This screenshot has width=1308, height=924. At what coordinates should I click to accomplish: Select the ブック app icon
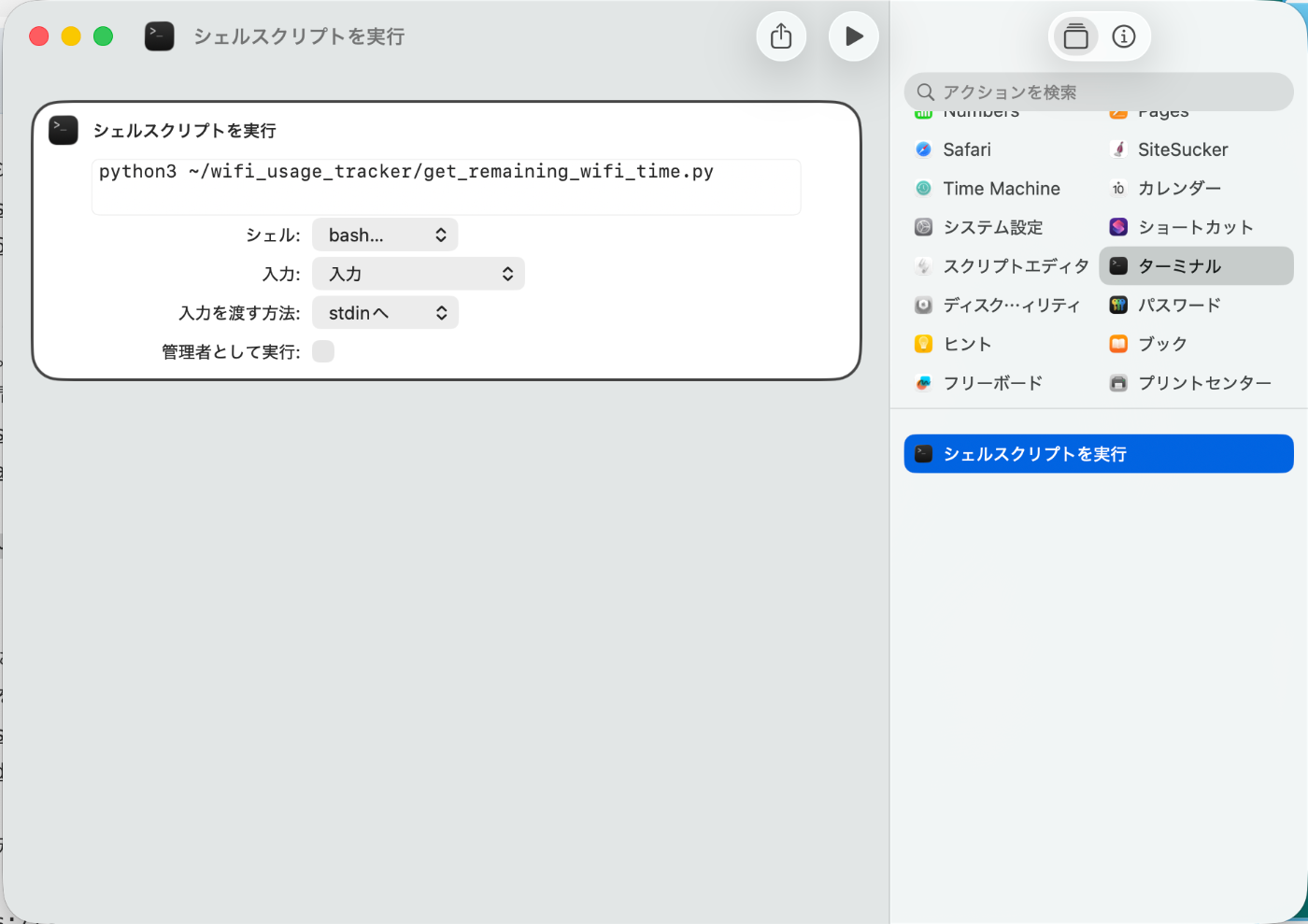click(1118, 344)
